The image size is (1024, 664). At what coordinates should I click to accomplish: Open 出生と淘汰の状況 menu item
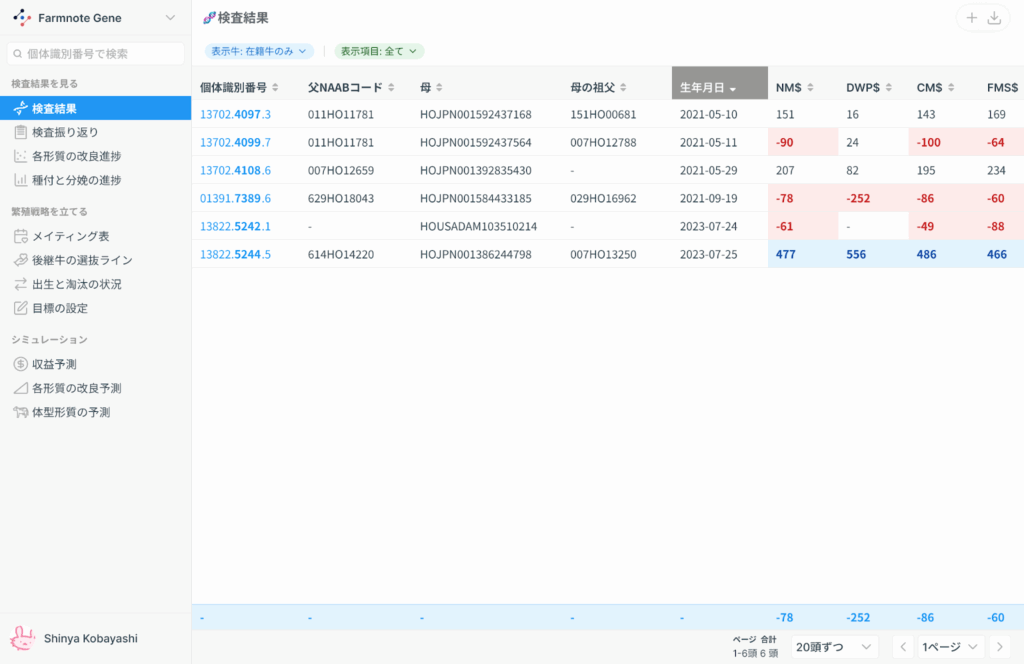tap(77, 284)
